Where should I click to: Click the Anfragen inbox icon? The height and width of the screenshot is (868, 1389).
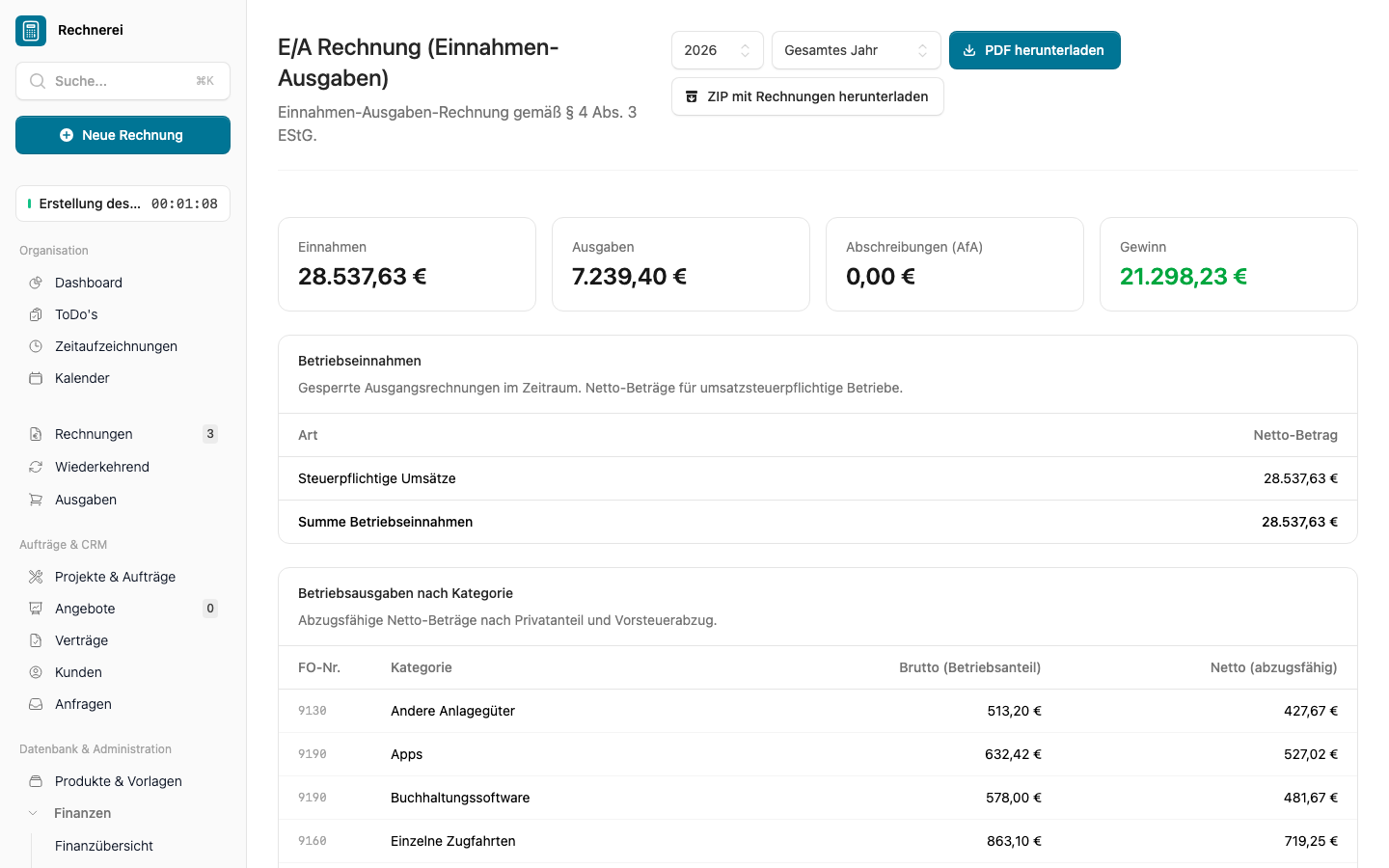pos(36,704)
